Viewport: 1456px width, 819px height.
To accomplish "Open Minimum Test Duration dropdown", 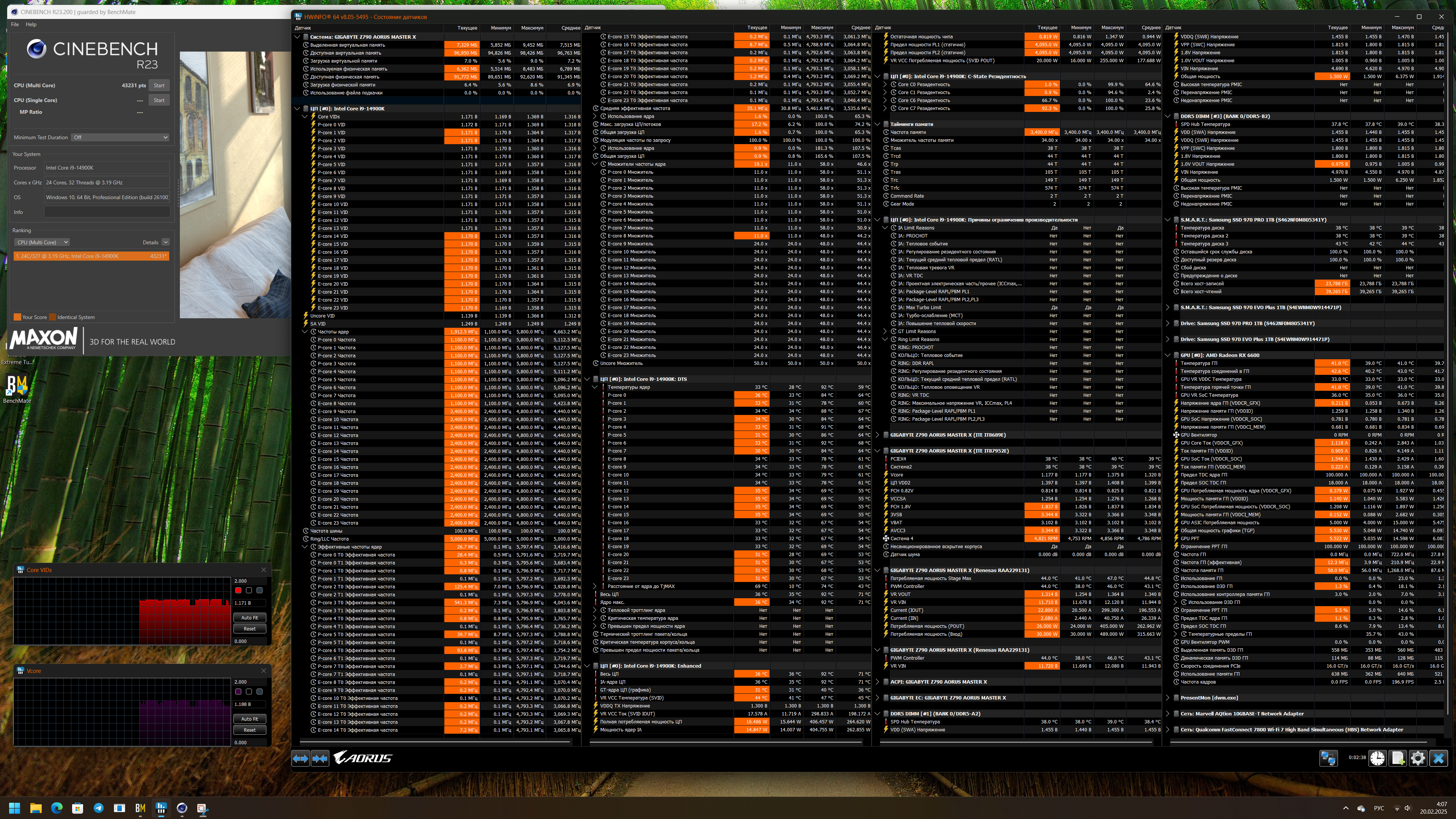I will point(120,137).
